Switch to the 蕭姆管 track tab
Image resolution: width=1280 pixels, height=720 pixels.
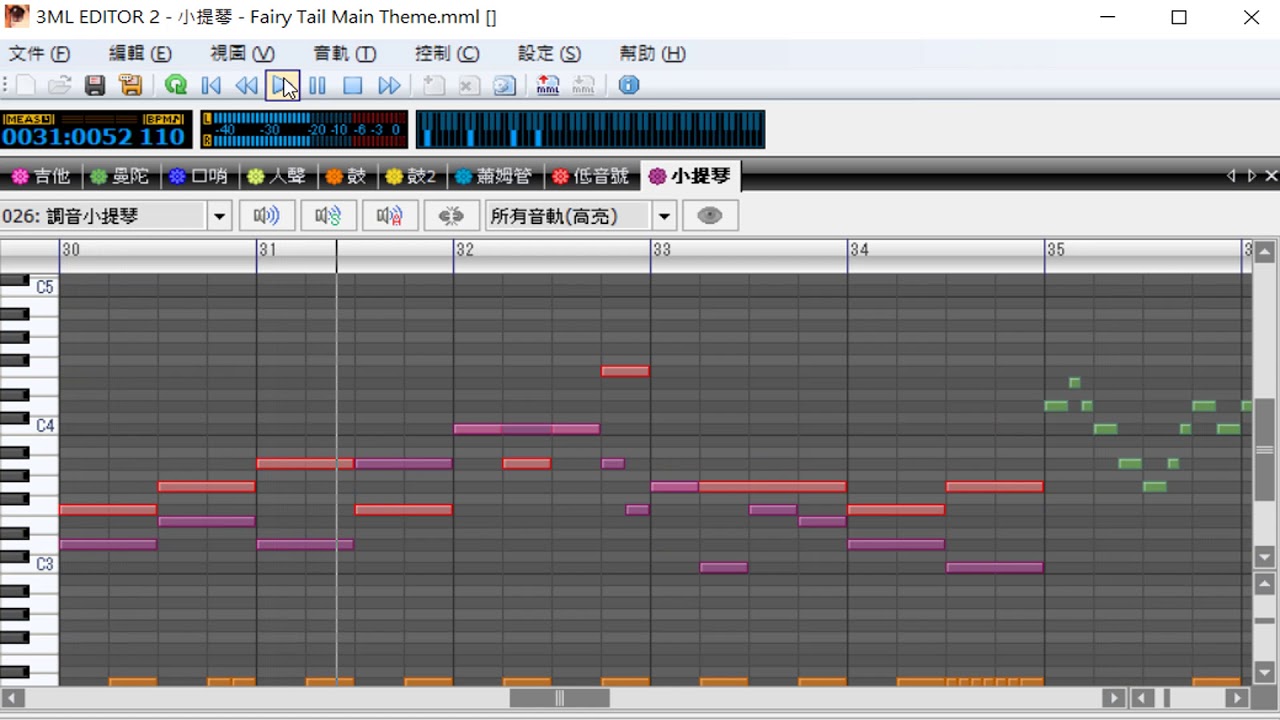[x=494, y=177]
